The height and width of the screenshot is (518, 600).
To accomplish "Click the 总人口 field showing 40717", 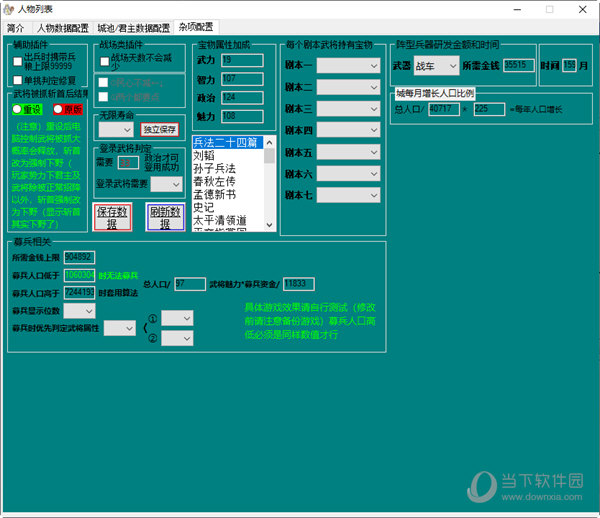I will (x=443, y=109).
